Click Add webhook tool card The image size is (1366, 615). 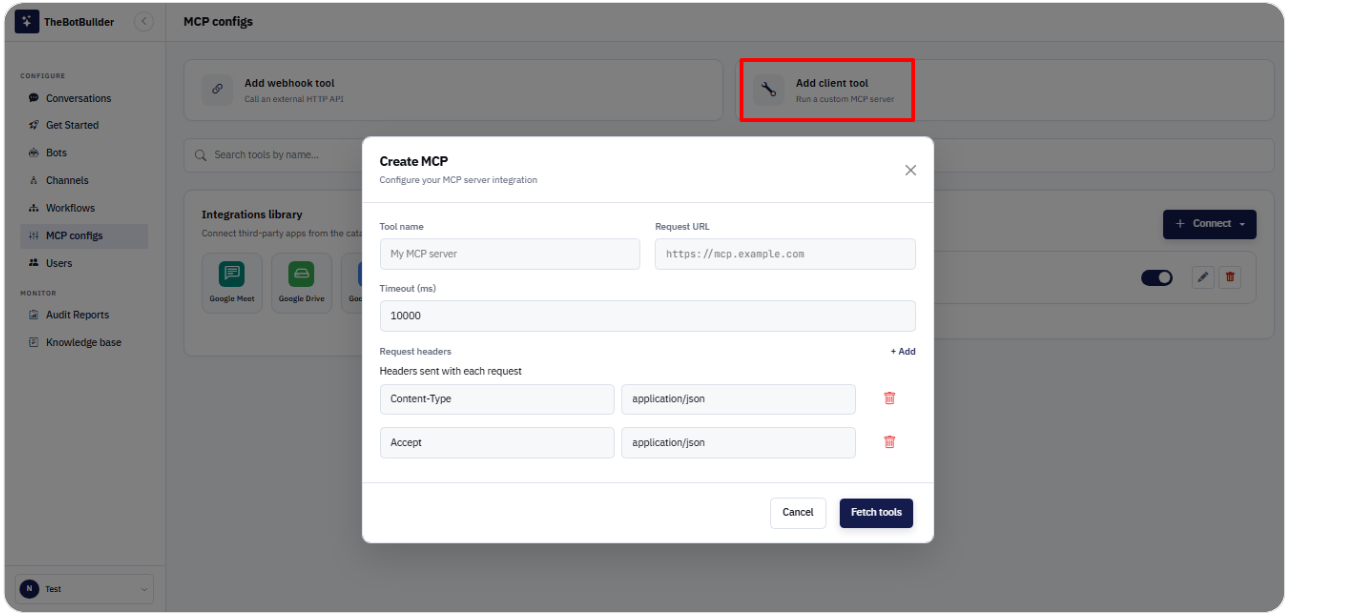click(453, 90)
